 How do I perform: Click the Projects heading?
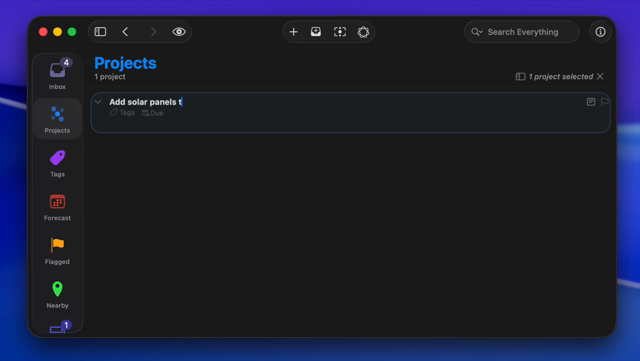(x=125, y=63)
